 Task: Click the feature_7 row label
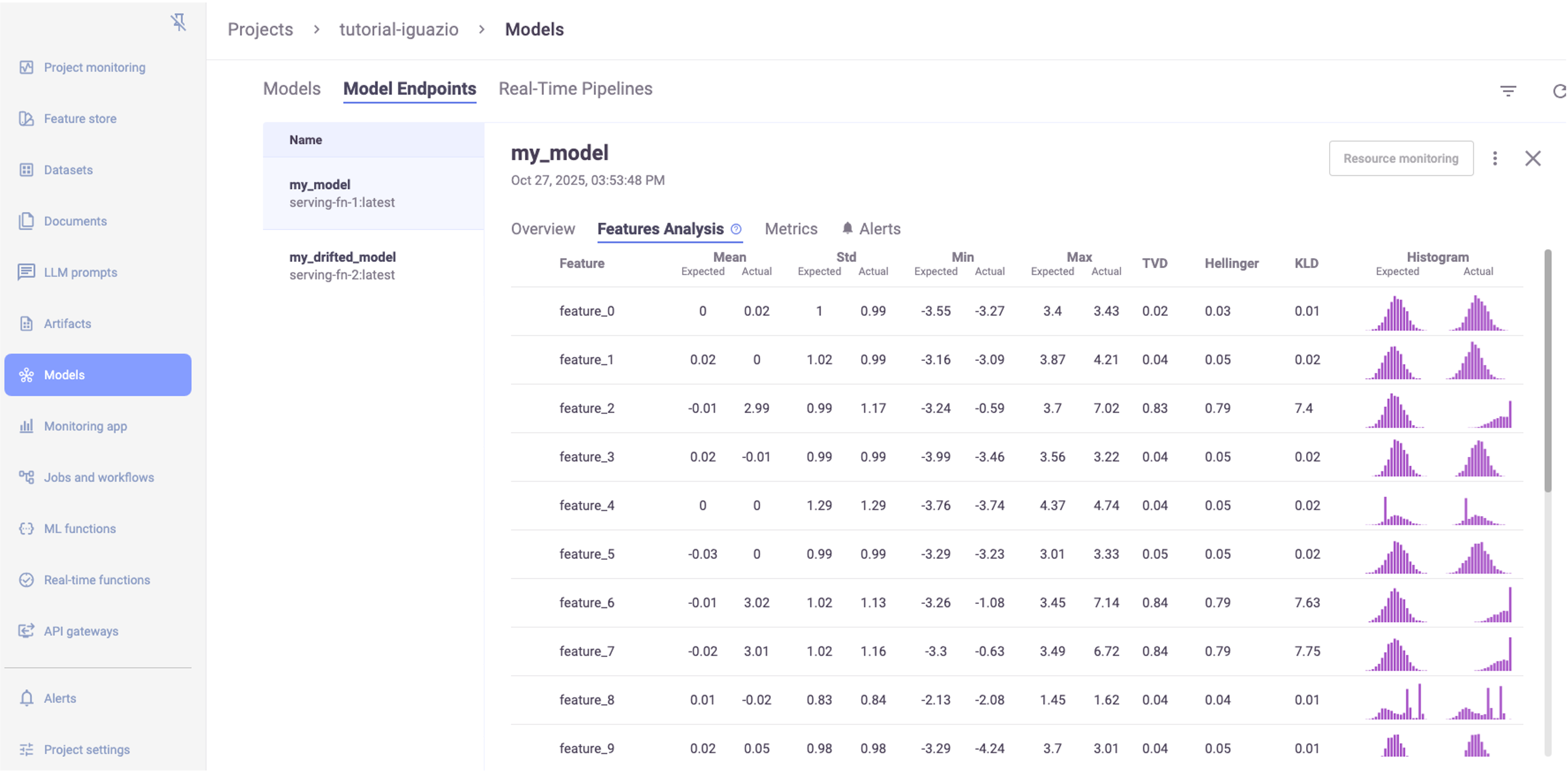[587, 651]
